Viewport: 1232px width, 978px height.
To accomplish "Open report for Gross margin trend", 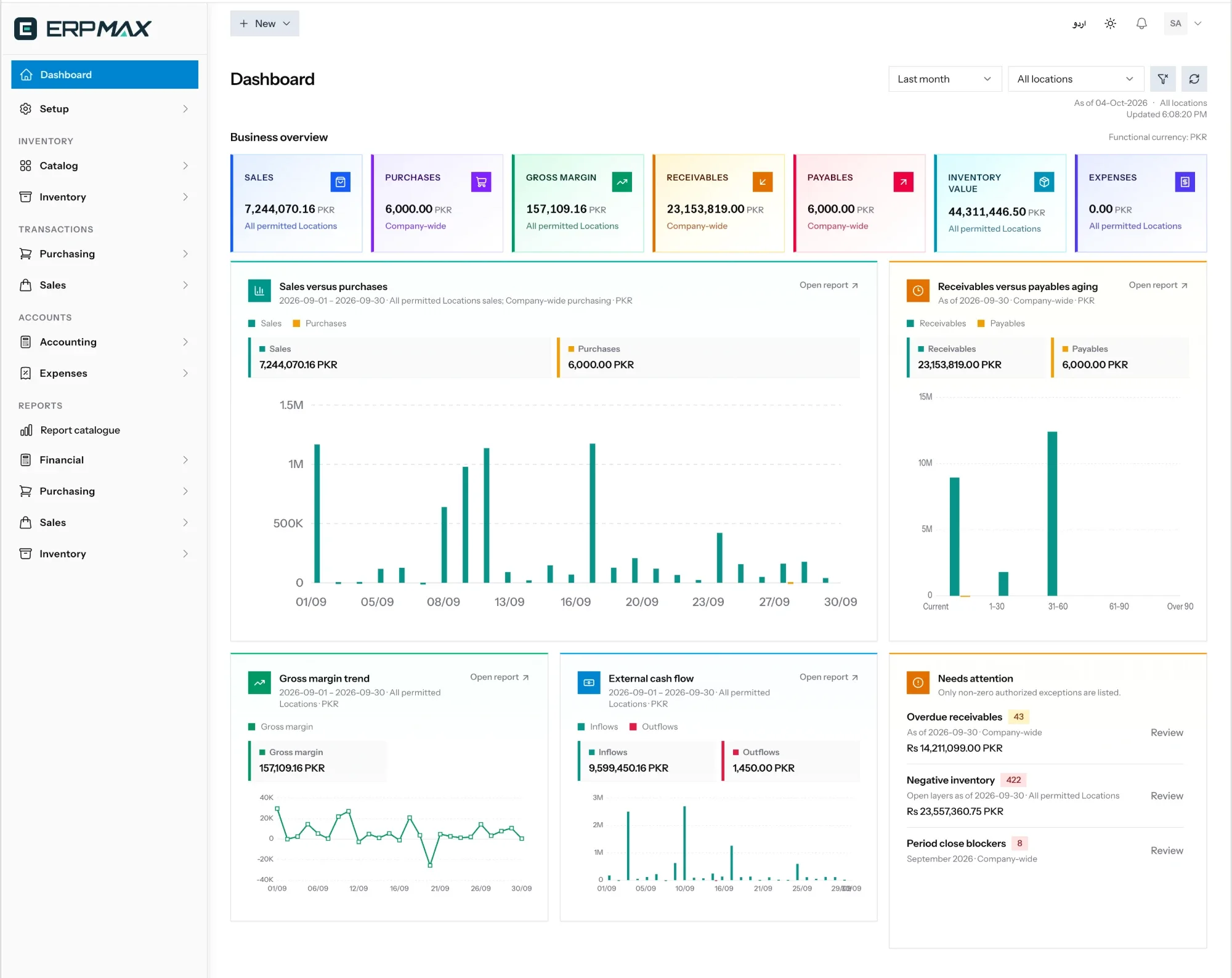I will (x=500, y=677).
